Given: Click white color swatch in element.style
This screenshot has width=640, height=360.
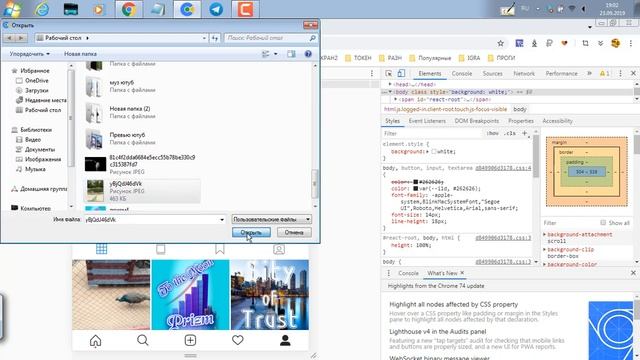Looking at the screenshot, I should pyautogui.click(x=434, y=151).
